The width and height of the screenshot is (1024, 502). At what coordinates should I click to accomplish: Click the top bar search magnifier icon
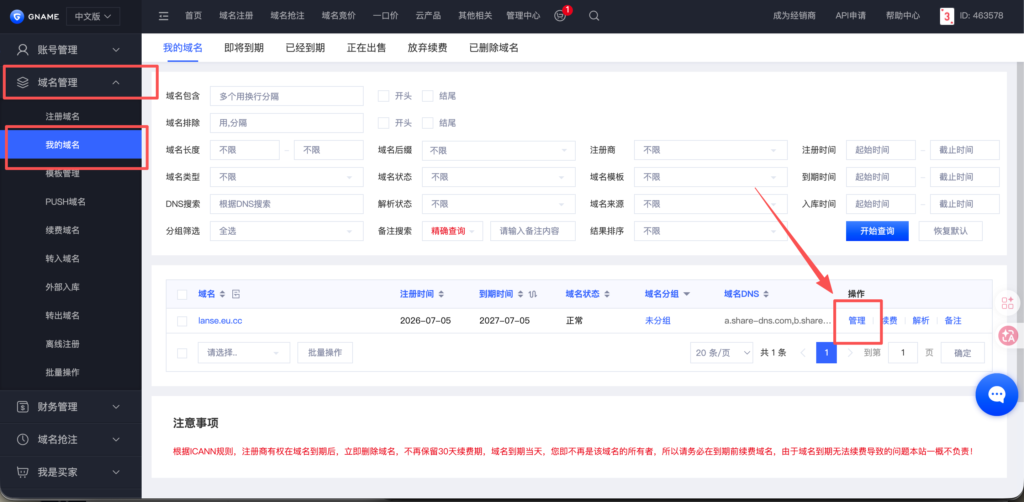point(594,16)
